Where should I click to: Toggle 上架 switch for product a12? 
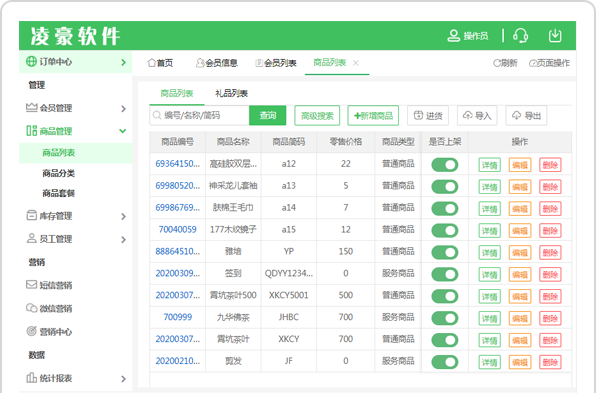pos(445,165)
